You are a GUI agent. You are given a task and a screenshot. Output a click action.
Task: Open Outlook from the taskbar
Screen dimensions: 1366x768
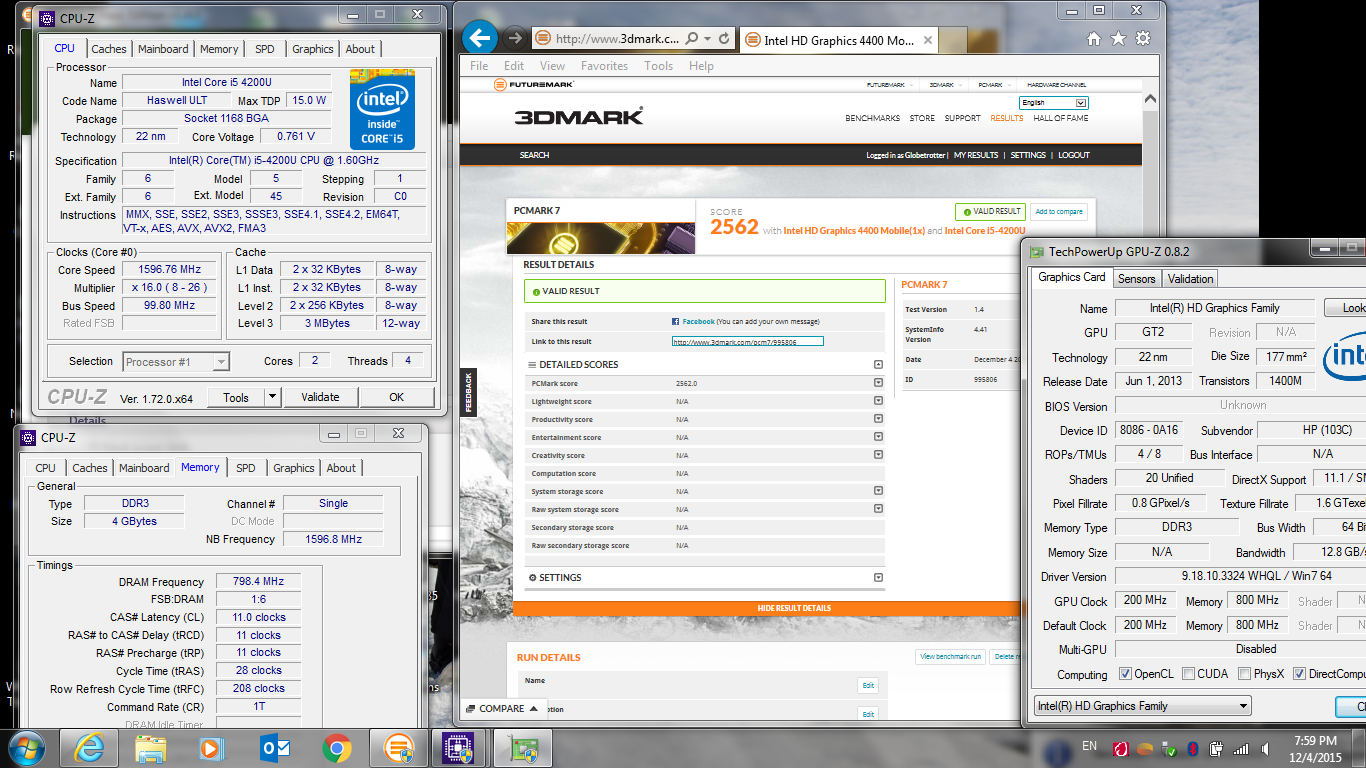(x=274, y=748)
